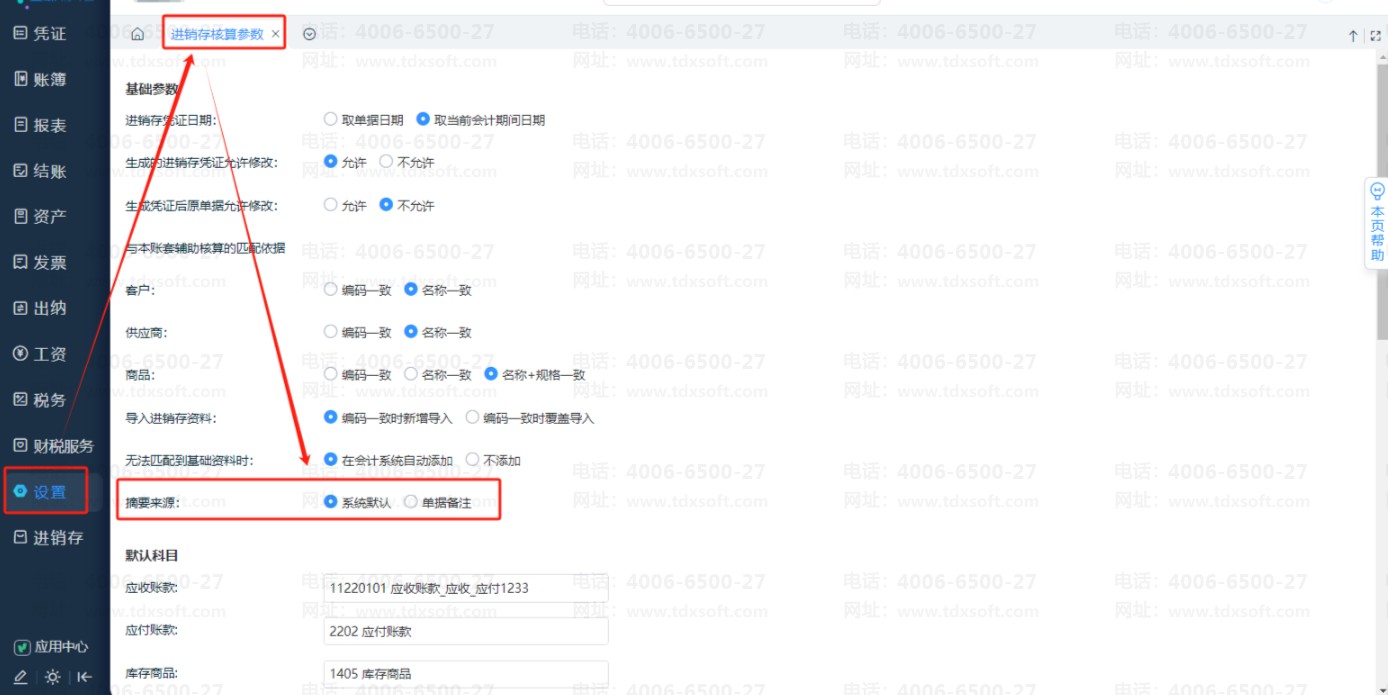The width and height of the screenshot is (1388, 695).
Task: Open 应用中心 app center
Action: [x=51, y=647]
